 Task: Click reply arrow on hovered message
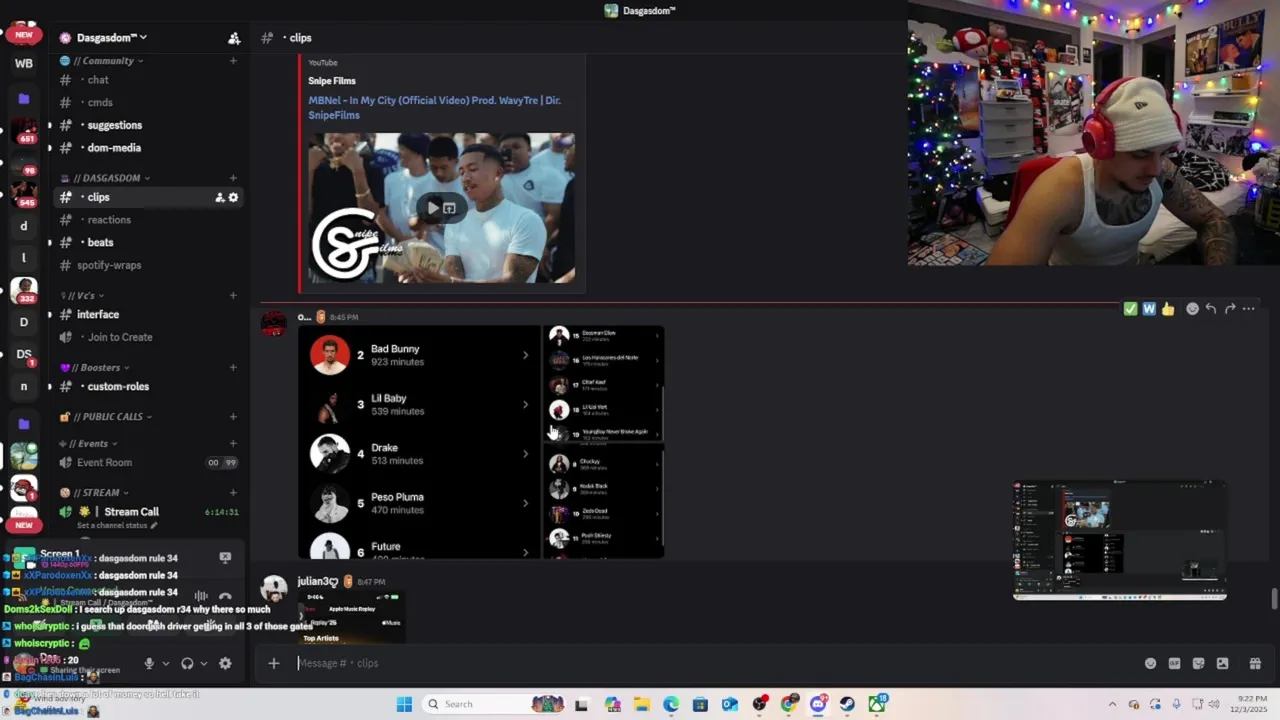[1211, 309]
